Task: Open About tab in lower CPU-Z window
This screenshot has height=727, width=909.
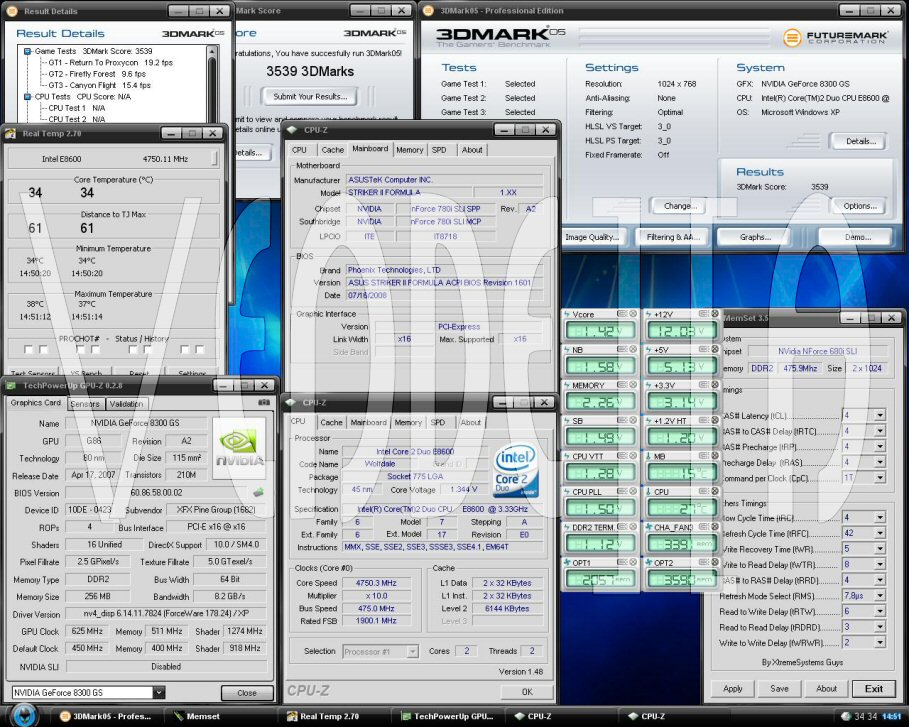Action: 471,423
